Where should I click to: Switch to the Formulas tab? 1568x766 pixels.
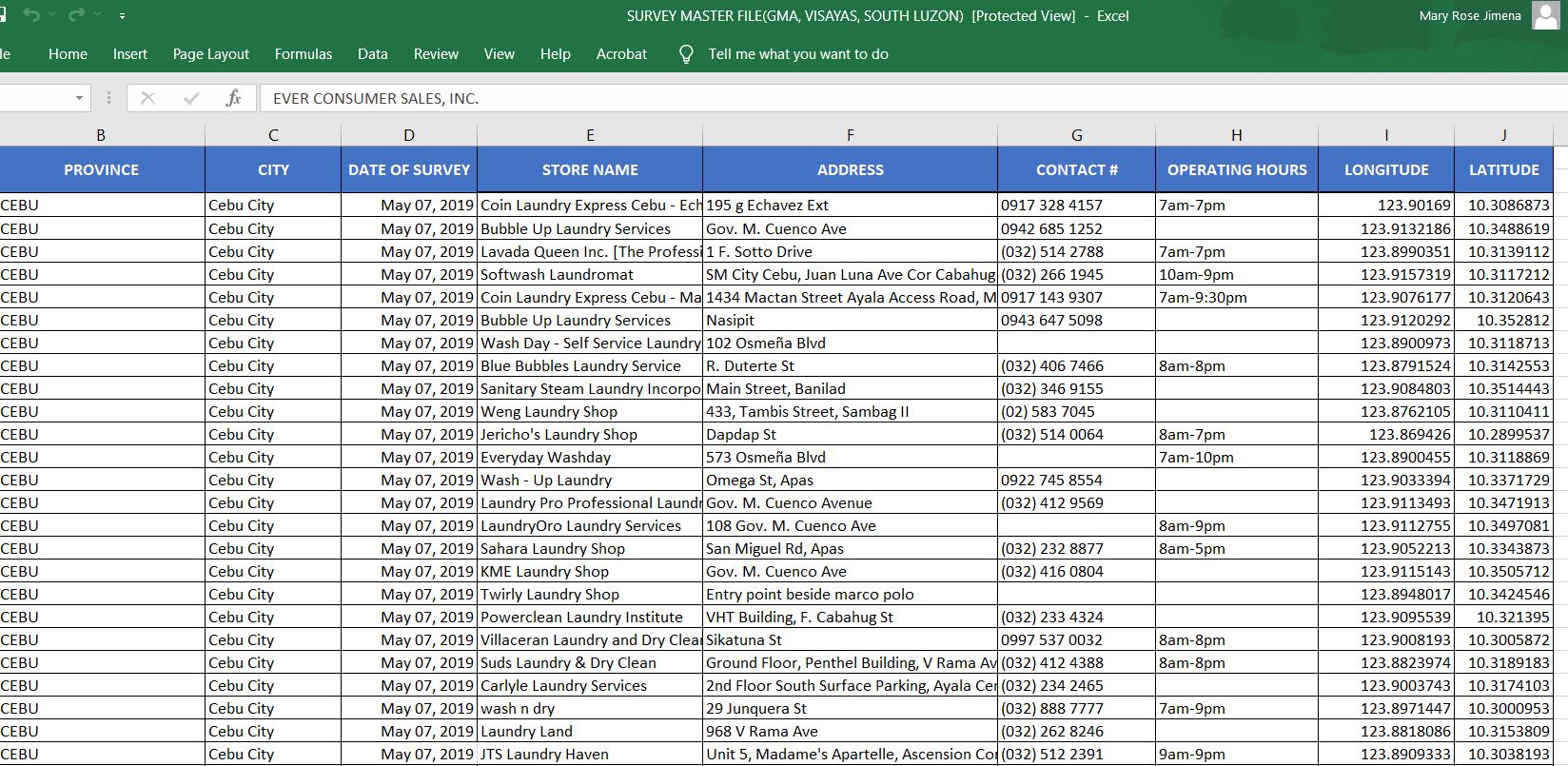[x=304, y=54]
